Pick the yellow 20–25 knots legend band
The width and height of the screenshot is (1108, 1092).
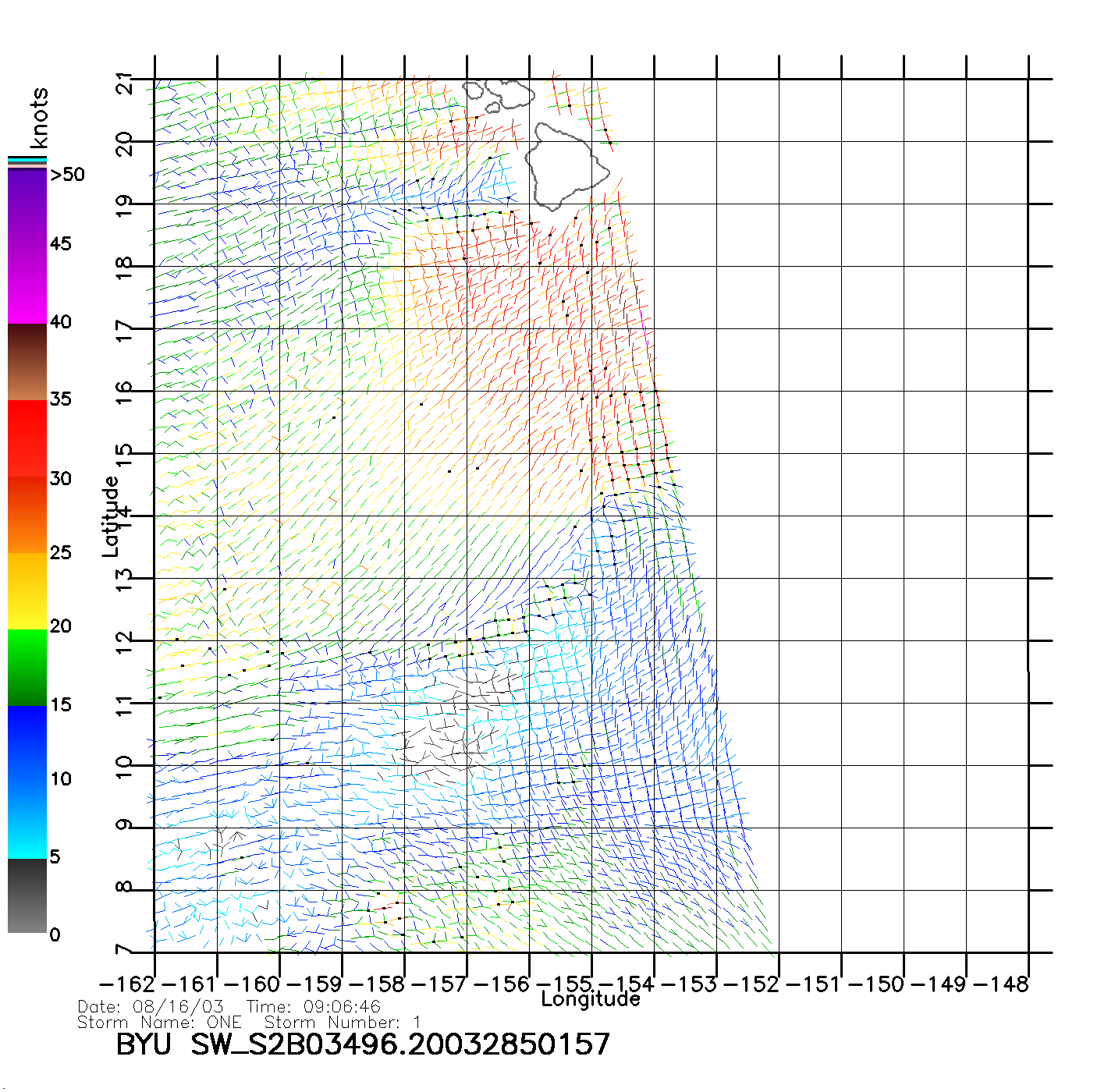click(27, 590)
